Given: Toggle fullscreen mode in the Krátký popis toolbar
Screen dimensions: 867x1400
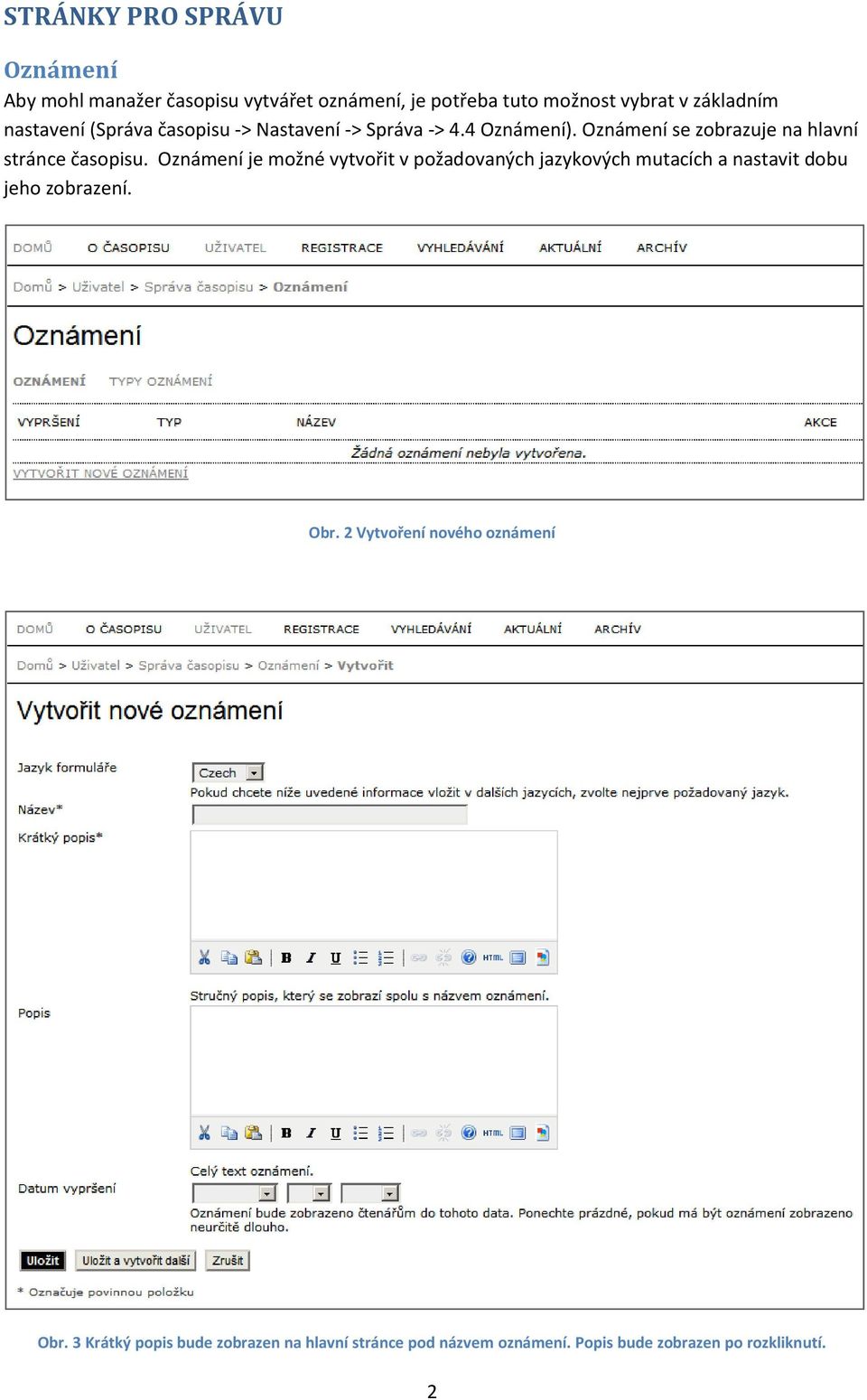Looking at the screenshot, I should point(517,957).
